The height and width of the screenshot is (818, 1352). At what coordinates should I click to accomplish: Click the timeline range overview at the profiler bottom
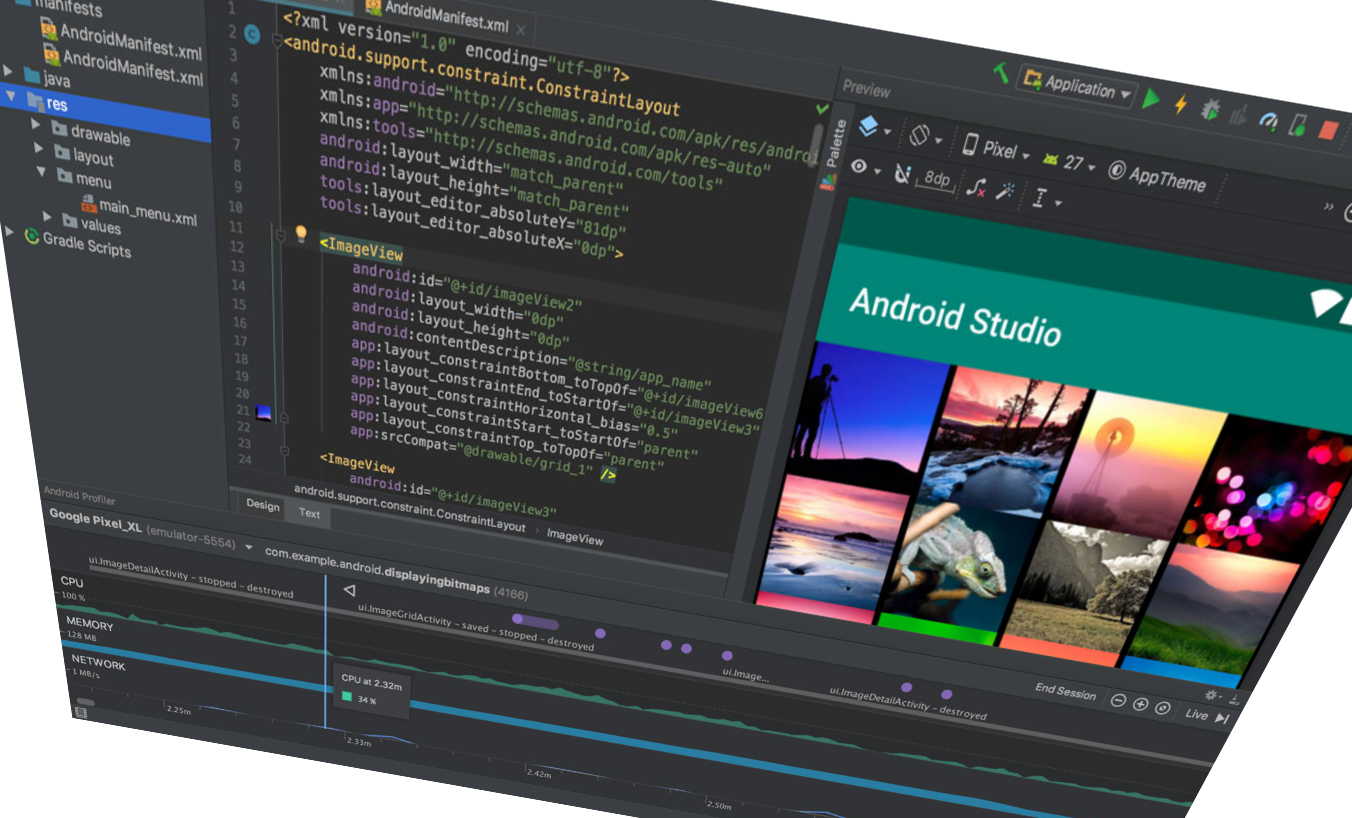coord(600,775)
